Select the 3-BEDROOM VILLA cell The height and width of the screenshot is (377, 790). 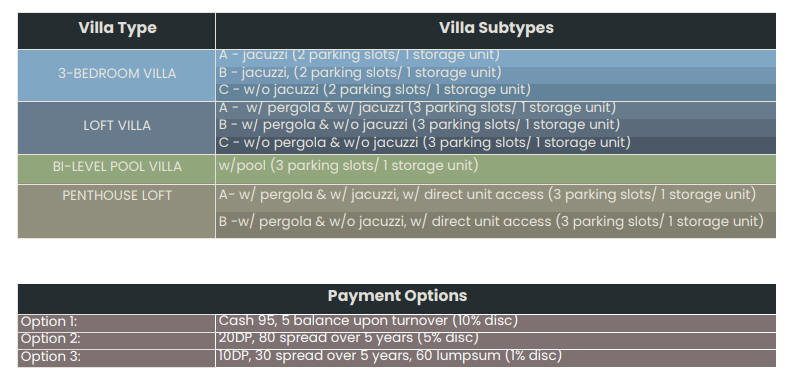[x=116, y=75]
